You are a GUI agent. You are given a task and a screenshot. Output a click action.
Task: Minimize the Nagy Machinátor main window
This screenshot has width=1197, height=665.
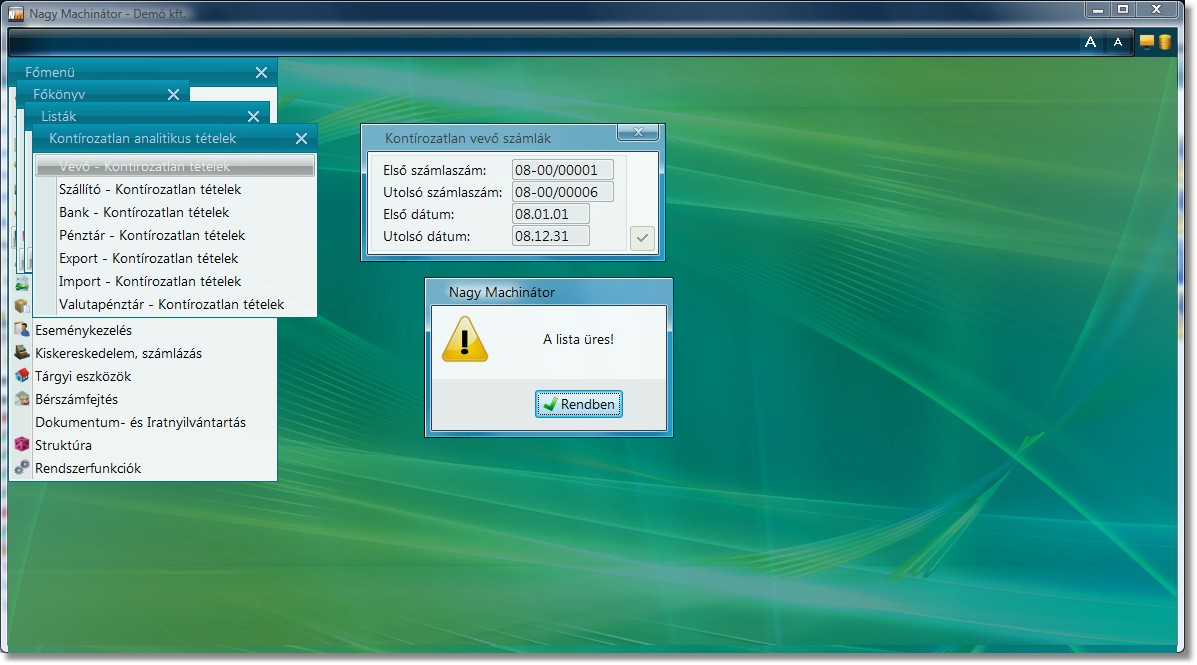click(x=1097, y=10)
